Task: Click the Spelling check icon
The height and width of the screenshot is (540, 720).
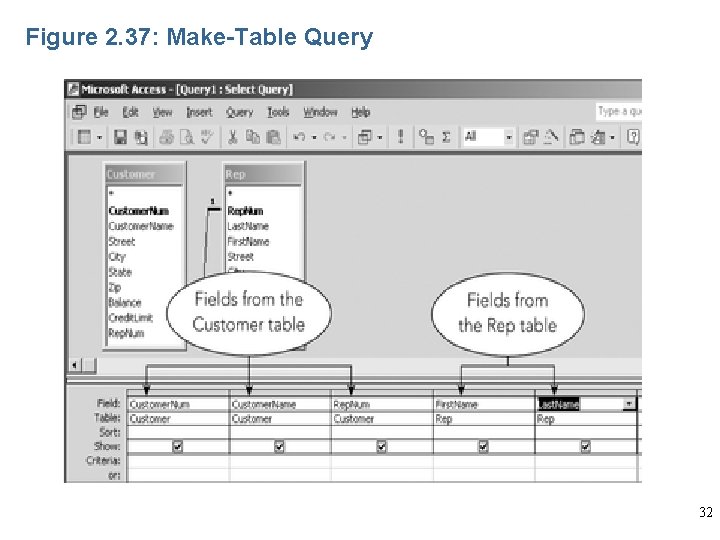Action: pyautogui.click(x=207, y=136)
